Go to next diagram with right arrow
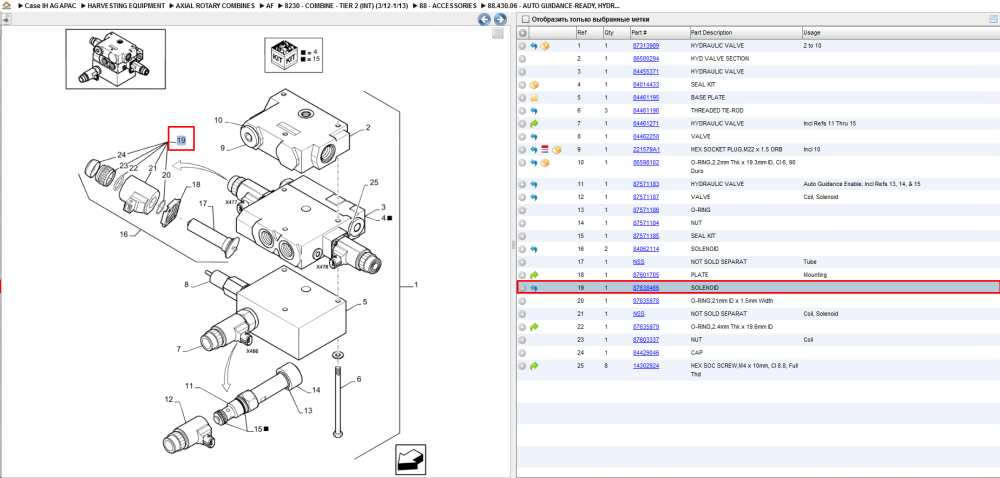The image size is (1000, 478). click(x=501, y=20)
